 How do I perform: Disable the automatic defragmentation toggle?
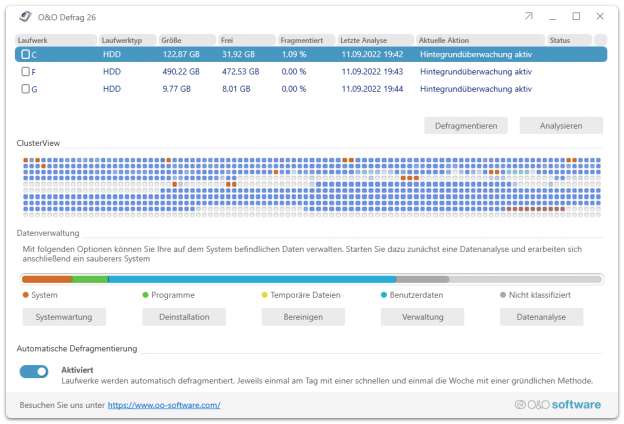click(x=34, y=372)
